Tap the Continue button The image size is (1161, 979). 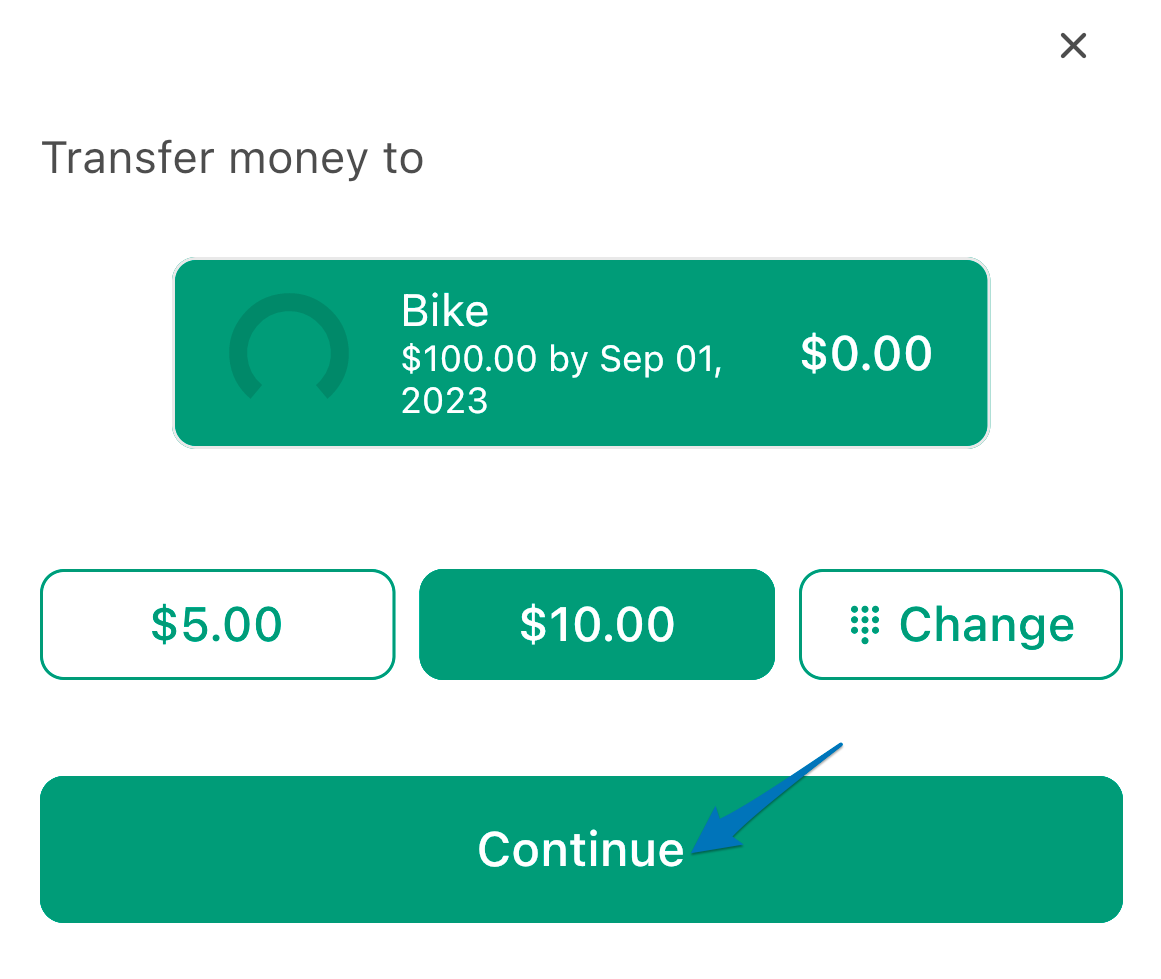tap(581, 849)
